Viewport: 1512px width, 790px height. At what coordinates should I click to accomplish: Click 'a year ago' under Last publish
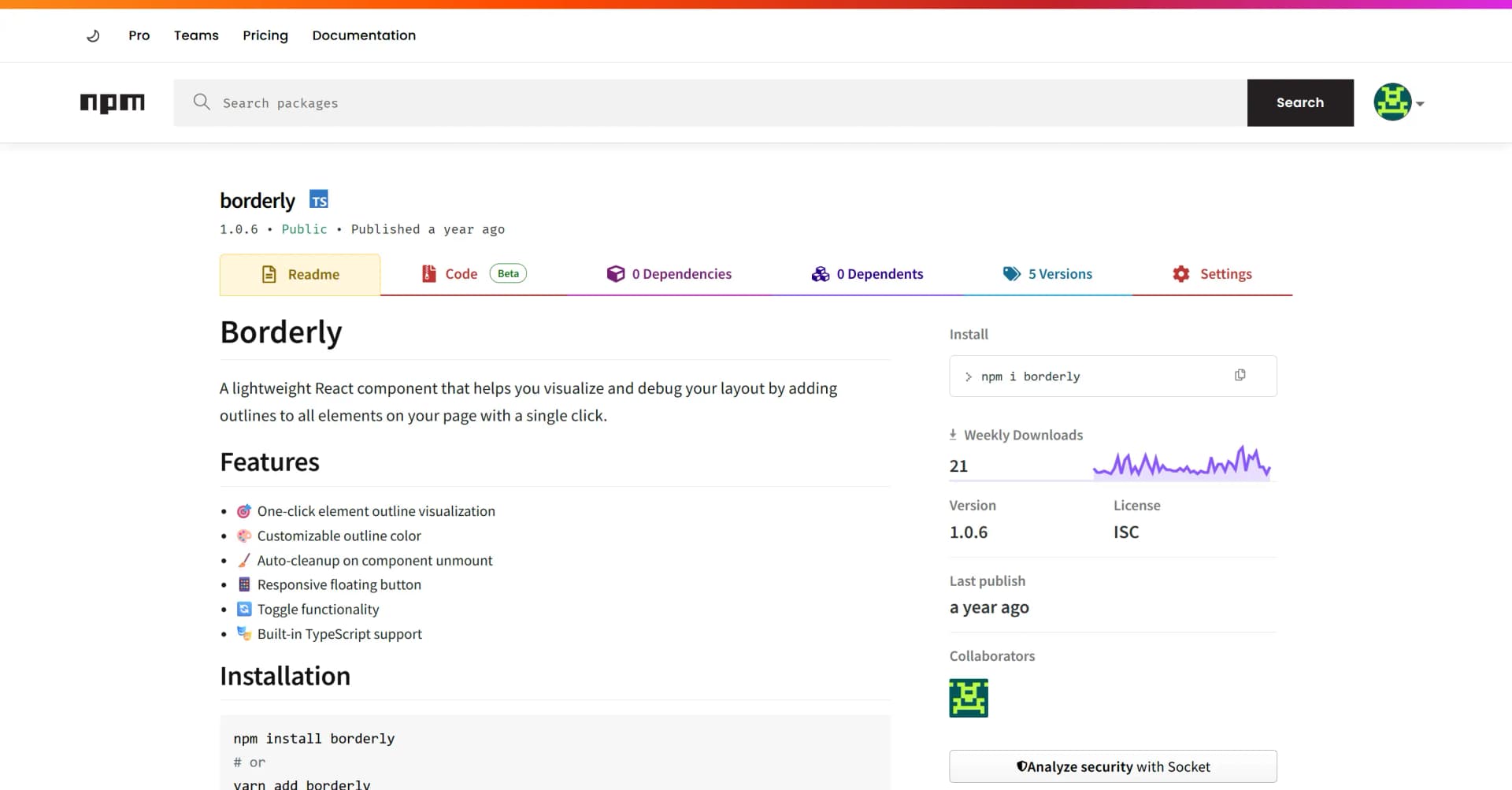click(x=989, y=607)
